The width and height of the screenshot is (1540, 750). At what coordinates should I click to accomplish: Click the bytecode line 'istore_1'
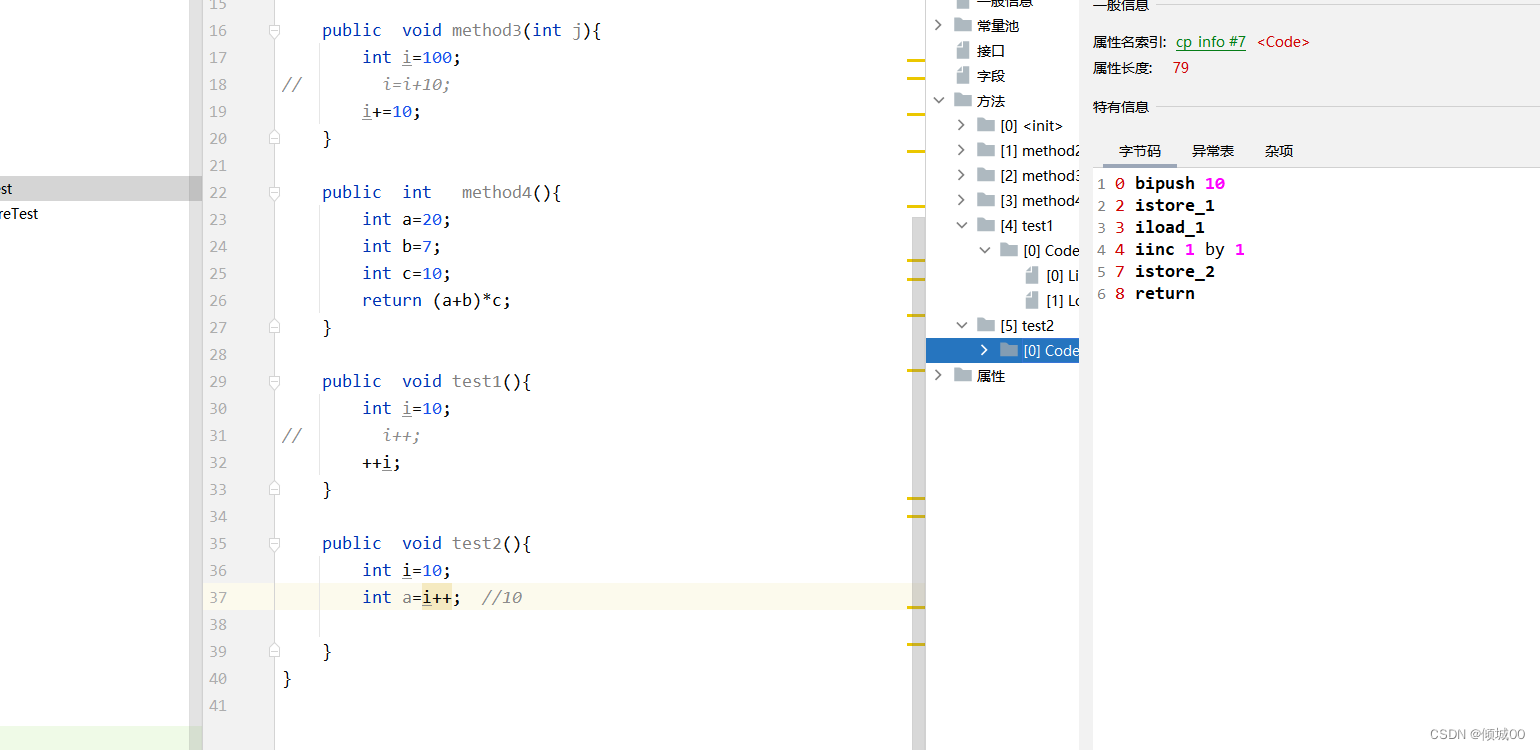click(1174, 206)
